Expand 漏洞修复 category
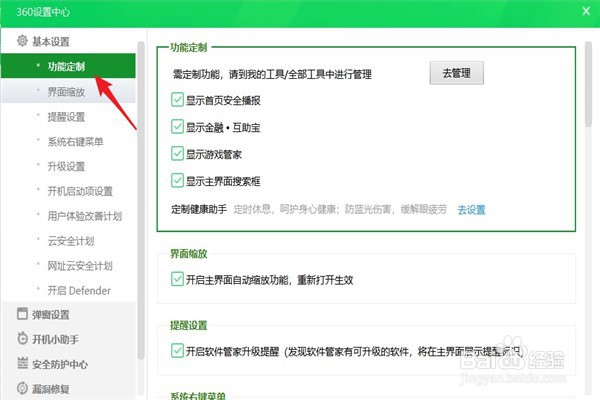The width and height of the screenshot is (600, 400). pyautogui.click(x=51, y=389)
